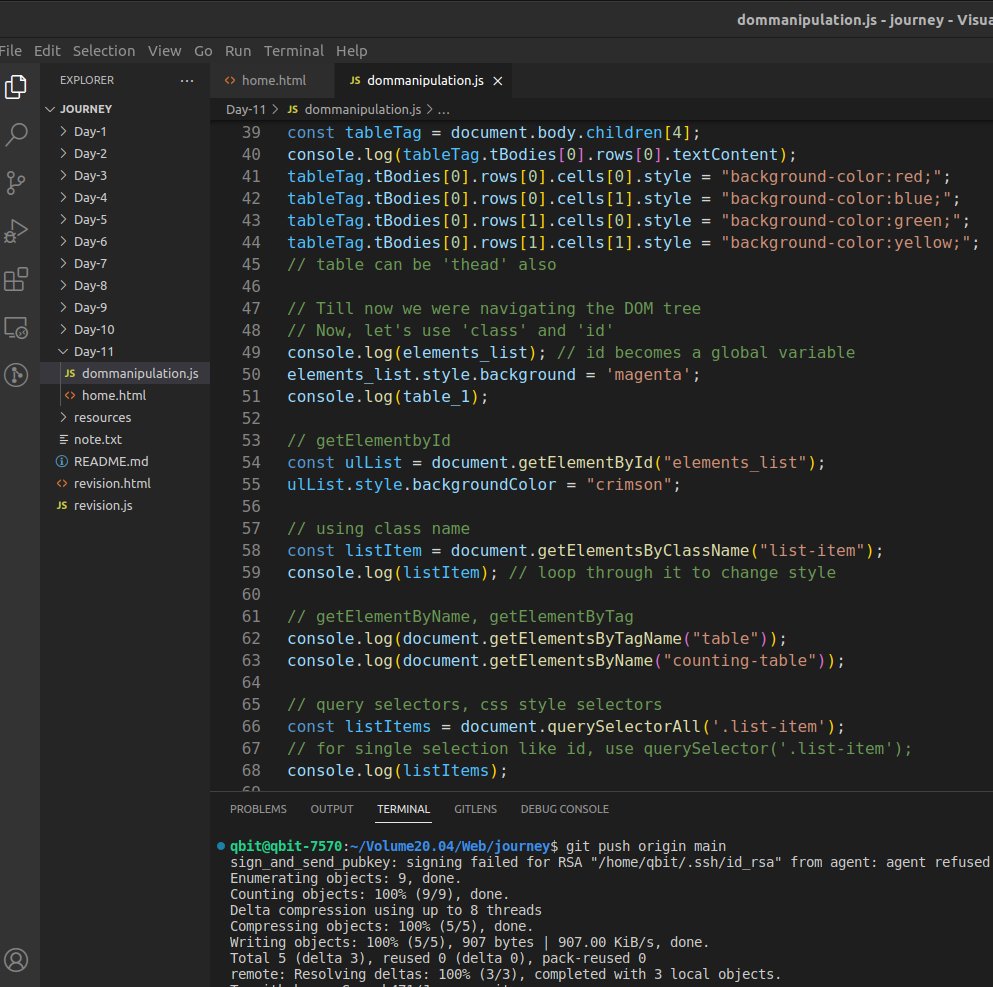Open home.html in the explorer tree
The width and height of the screenshot is (993, 987).
click(125, 396)
